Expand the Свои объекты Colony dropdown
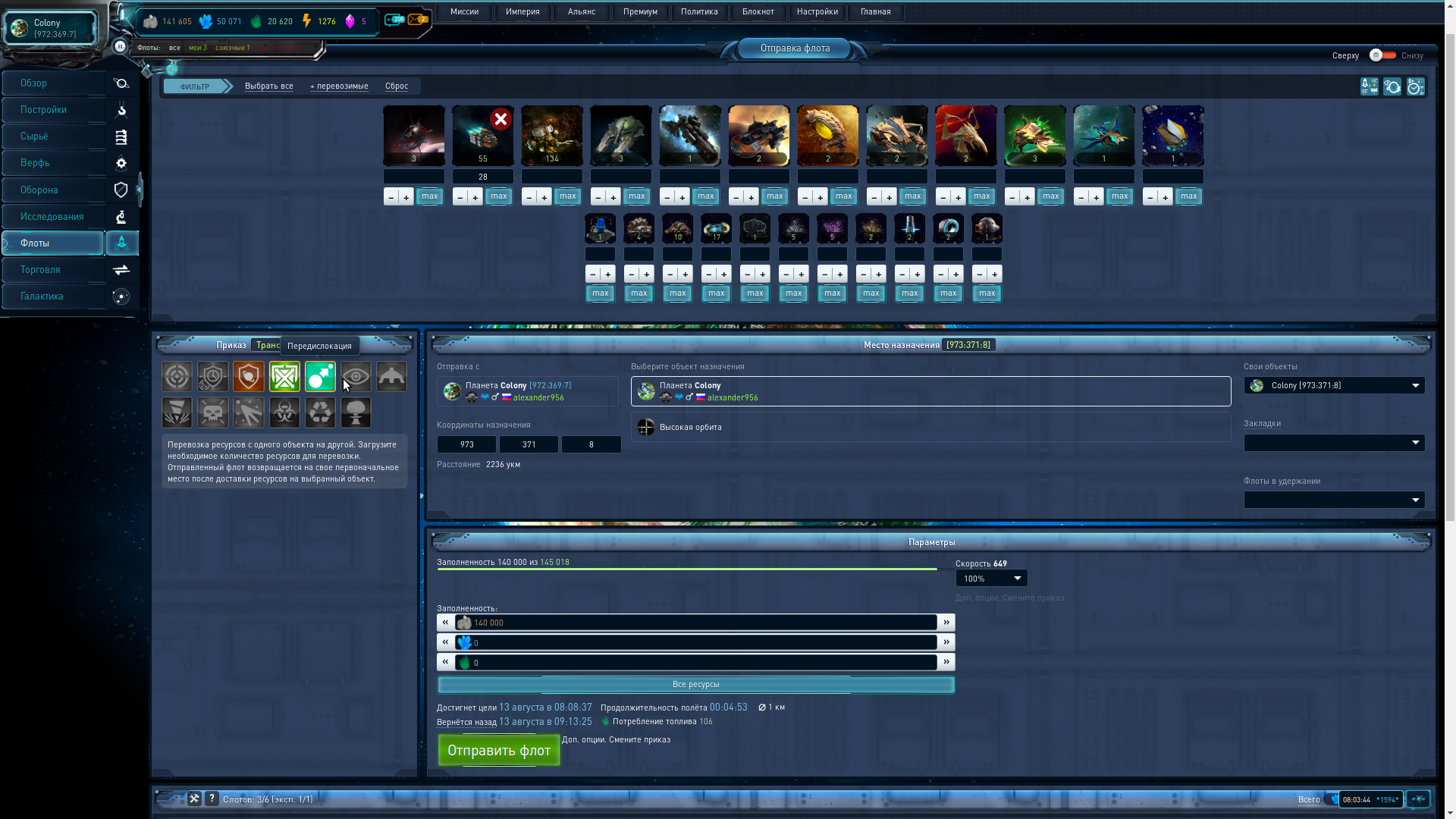This screenshot has height=819, width=1456. pos(1334,386)
